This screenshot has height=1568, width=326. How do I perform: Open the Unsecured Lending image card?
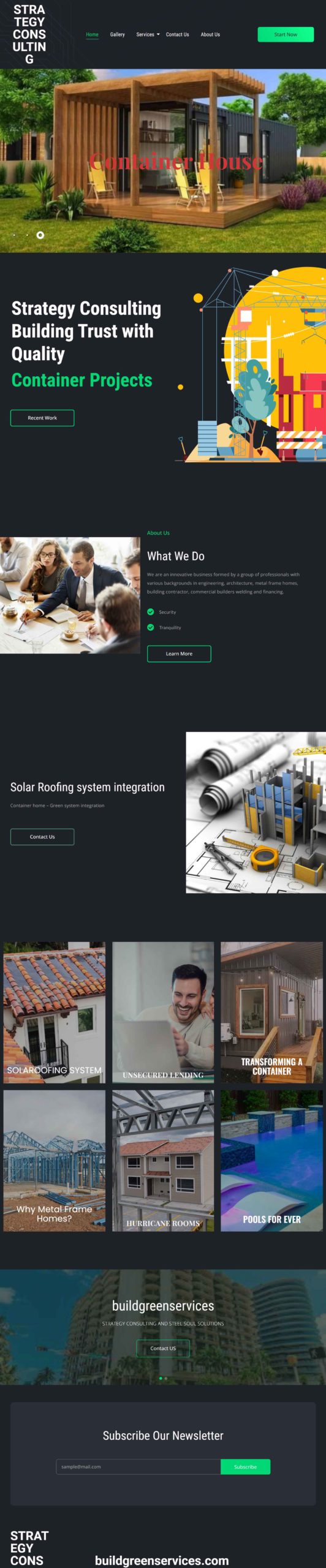point(163,1012)
